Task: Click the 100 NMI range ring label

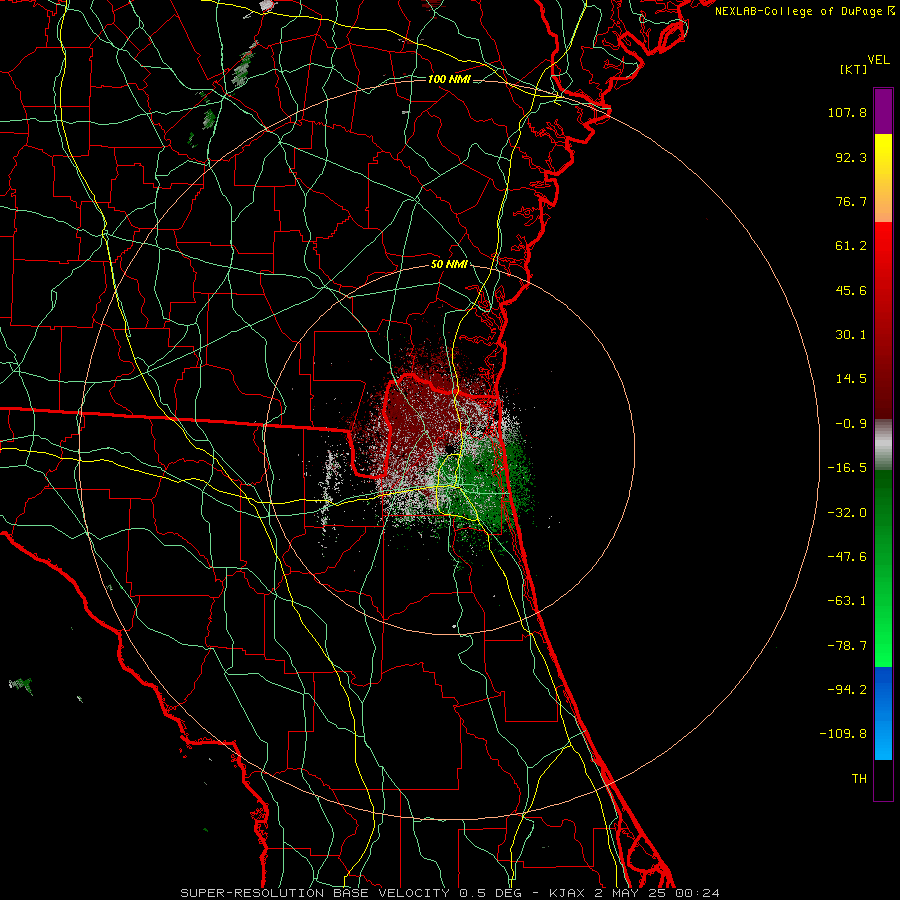Action: point(449,79)
